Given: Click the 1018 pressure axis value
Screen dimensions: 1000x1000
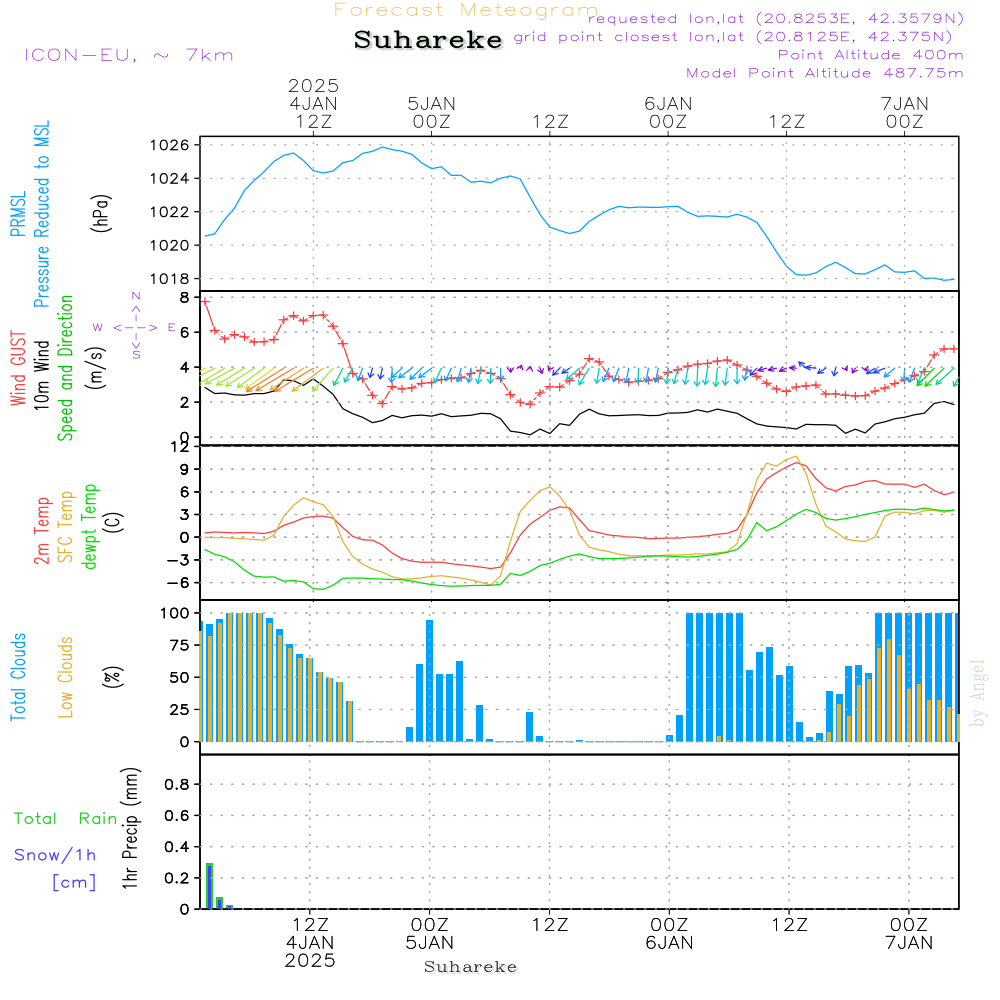Looking at the screenshot, I should 170,279.
